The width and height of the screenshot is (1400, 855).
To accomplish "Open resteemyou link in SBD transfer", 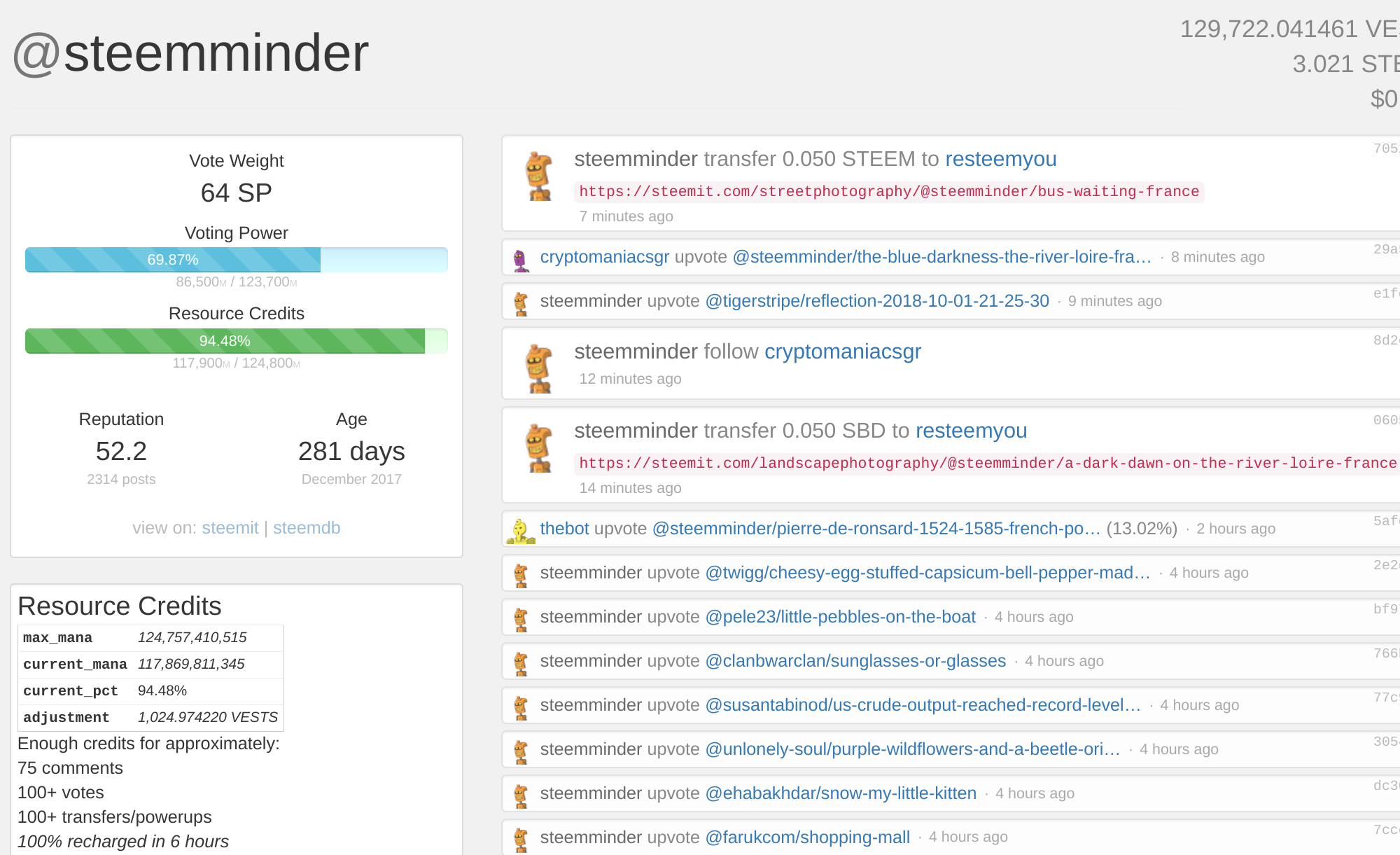I will pos(972,431).
